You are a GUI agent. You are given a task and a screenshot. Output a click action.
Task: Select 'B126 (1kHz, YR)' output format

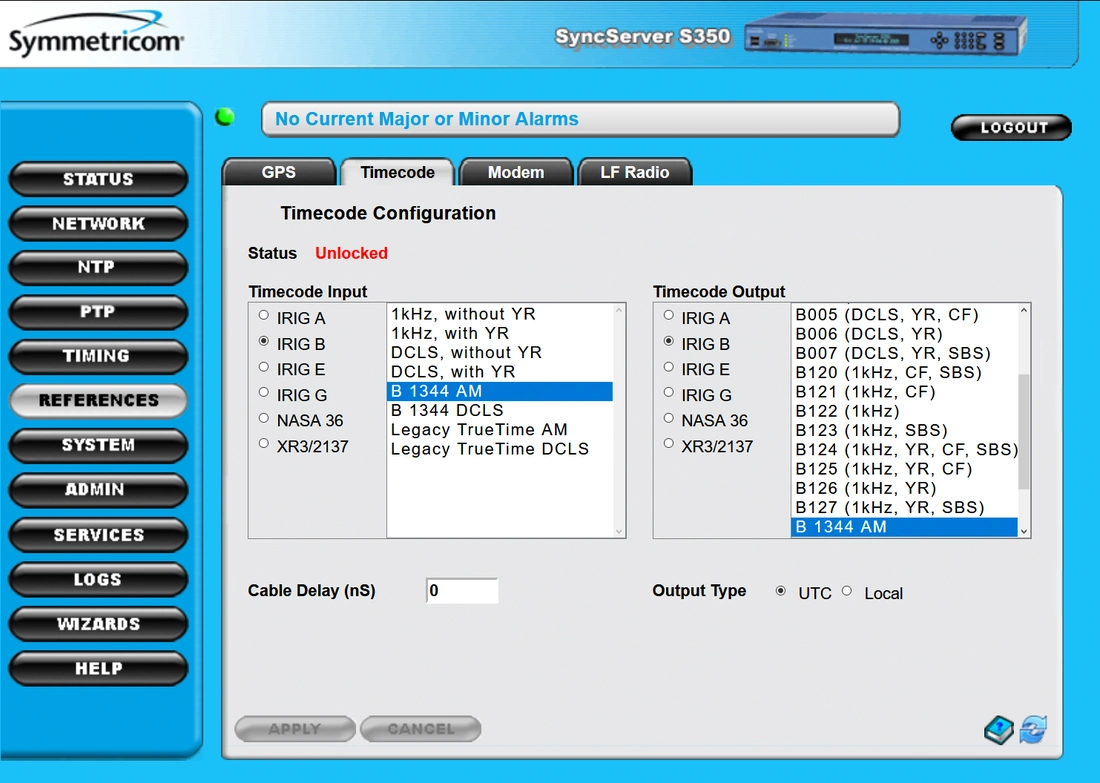pos(904,488)
